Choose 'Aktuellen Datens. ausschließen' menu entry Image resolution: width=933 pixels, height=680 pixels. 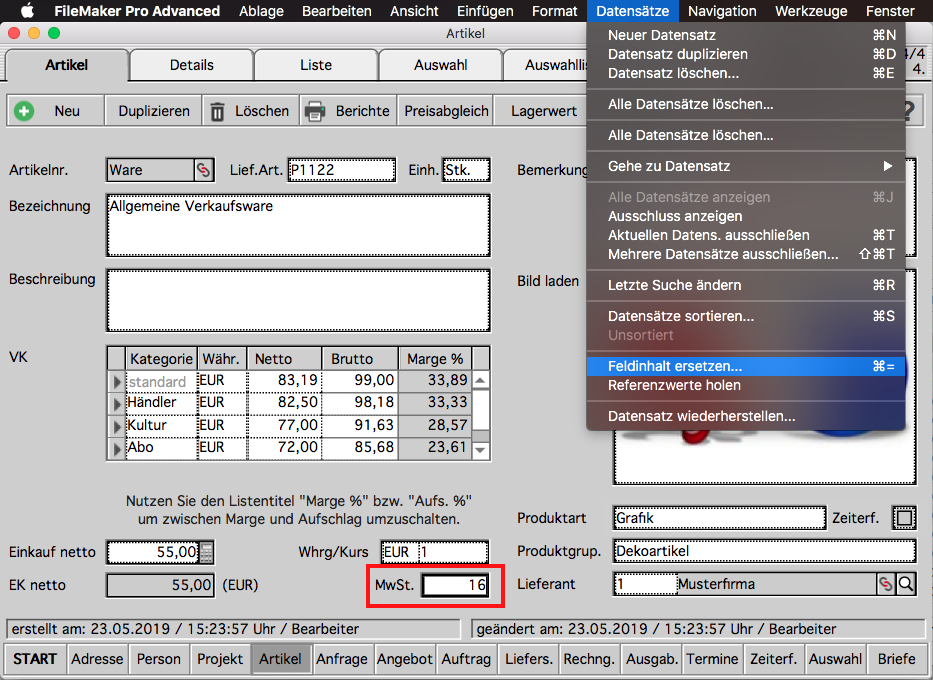746,235
